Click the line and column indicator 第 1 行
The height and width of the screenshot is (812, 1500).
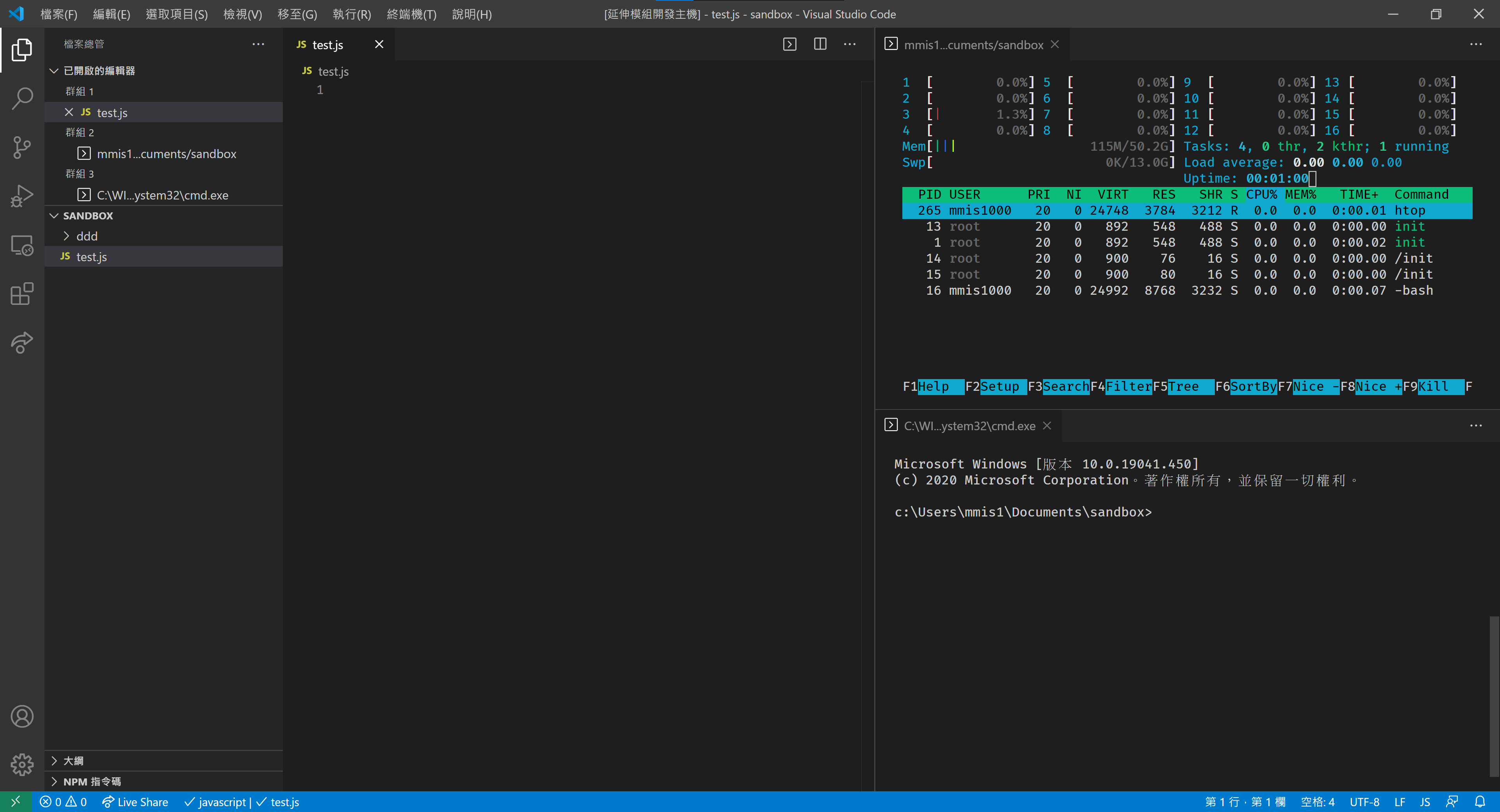click(x=1245, y=801)
